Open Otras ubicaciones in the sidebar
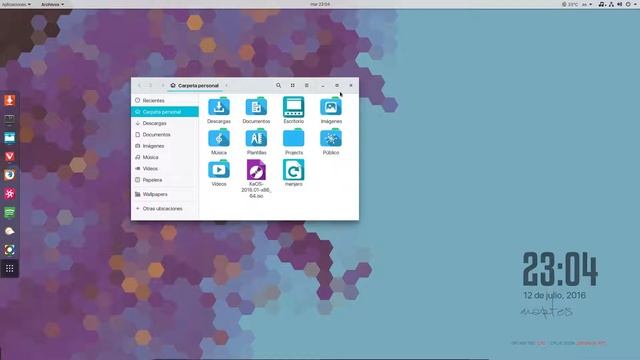Image resolution: width=640 pixels, height=360 pixels. [165, 209]
